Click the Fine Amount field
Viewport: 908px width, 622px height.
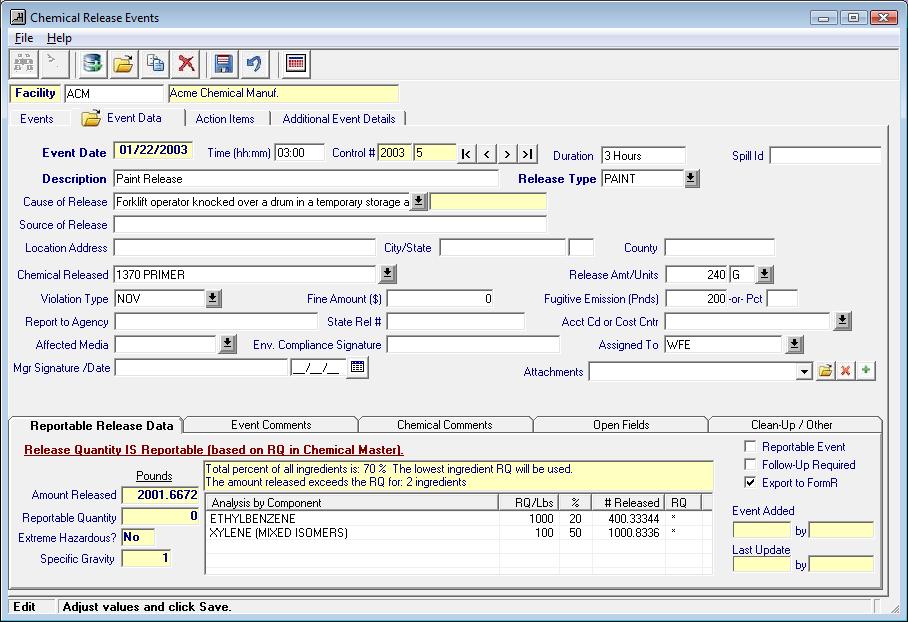tap(440, 298)
